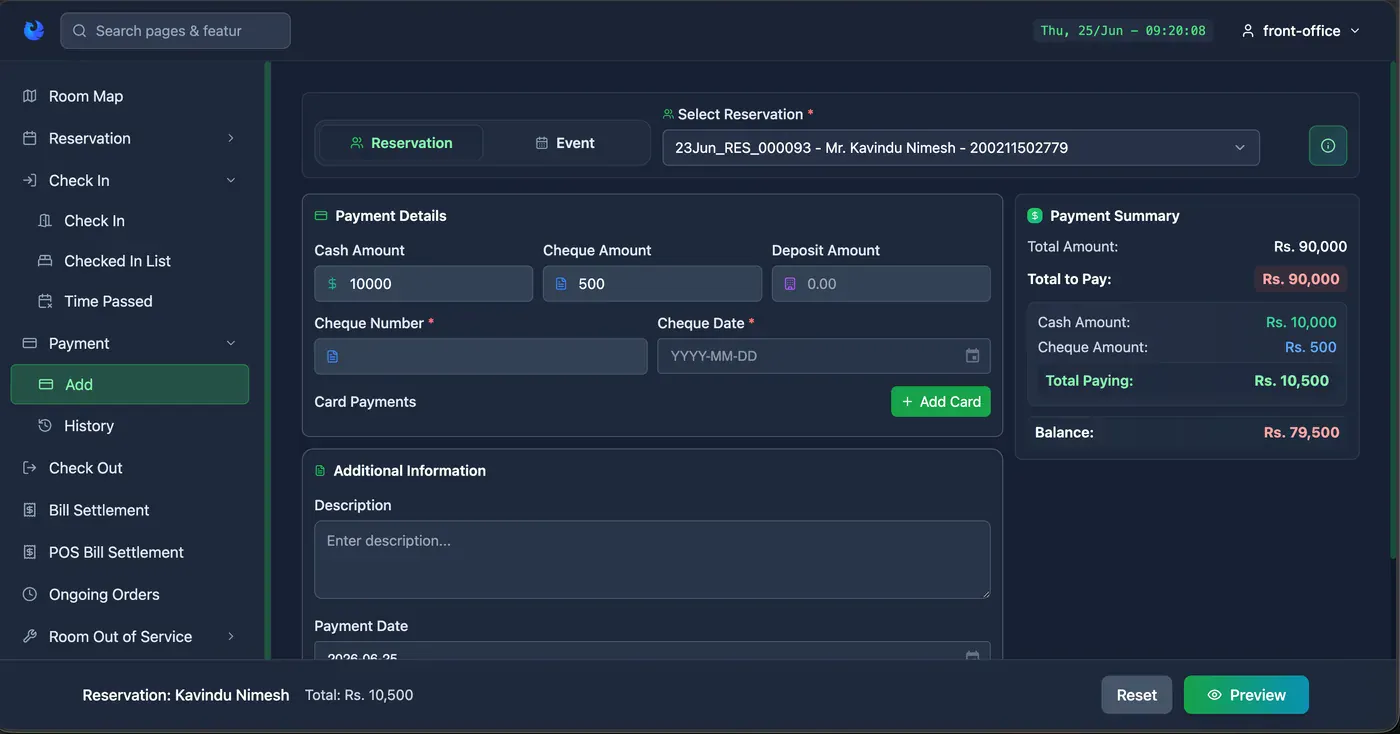This screenshot has height=734, width=1400.
Task: Click the Balance Rs. 79,500 value
Action: [x=1301, y=433]
